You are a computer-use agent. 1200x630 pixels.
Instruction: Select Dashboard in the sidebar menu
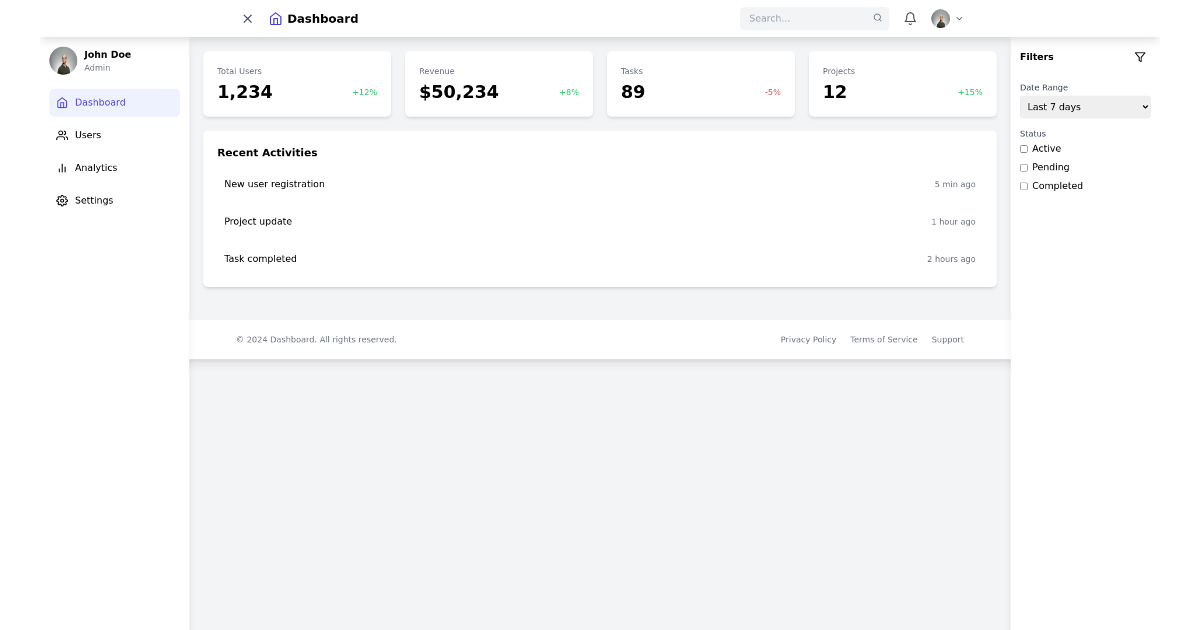click(100, 102)
